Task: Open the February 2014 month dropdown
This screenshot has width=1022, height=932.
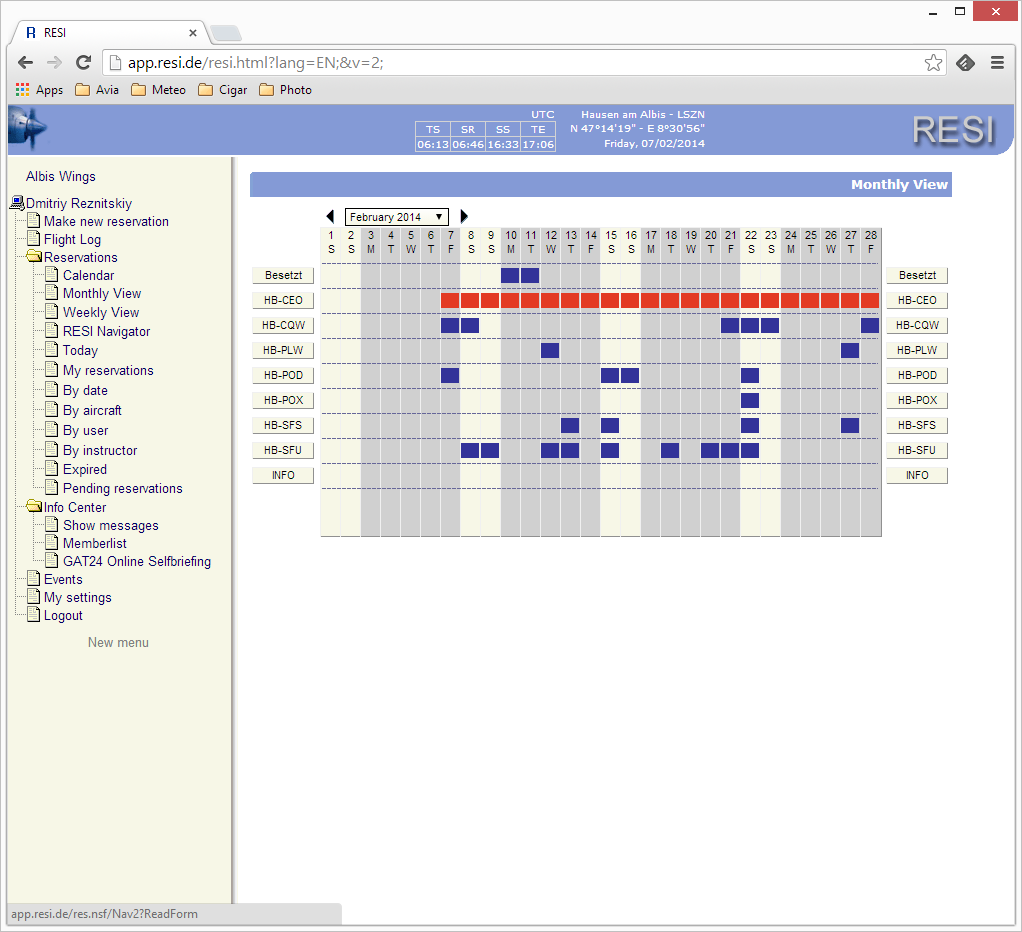Action: (x=397, y=217)
